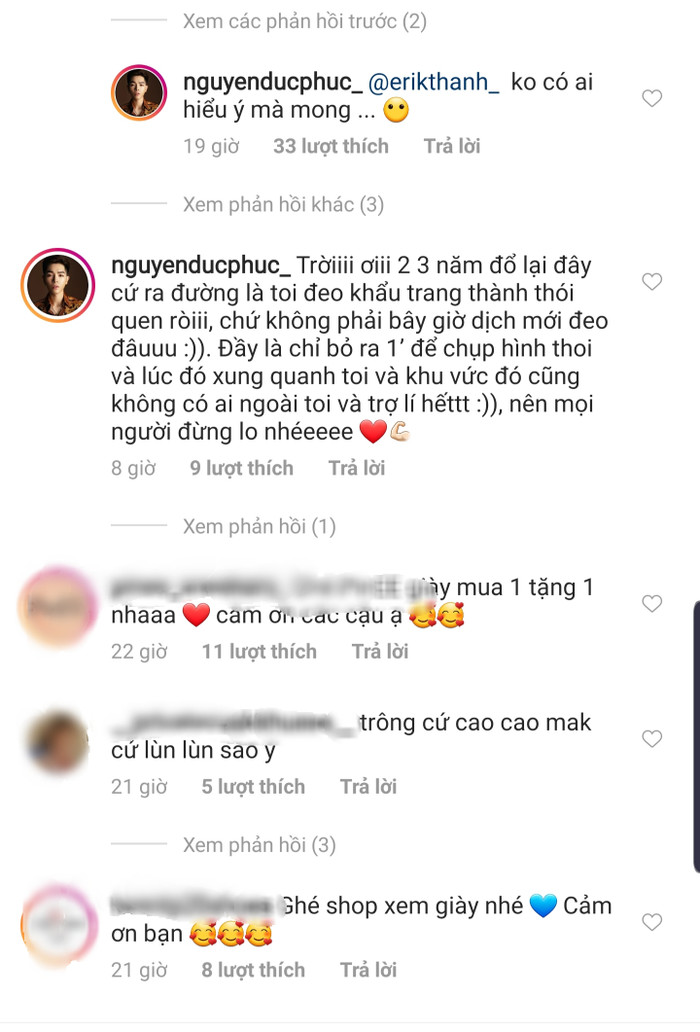Like the comment mentioning @erikthanh_

pos(652,98)
